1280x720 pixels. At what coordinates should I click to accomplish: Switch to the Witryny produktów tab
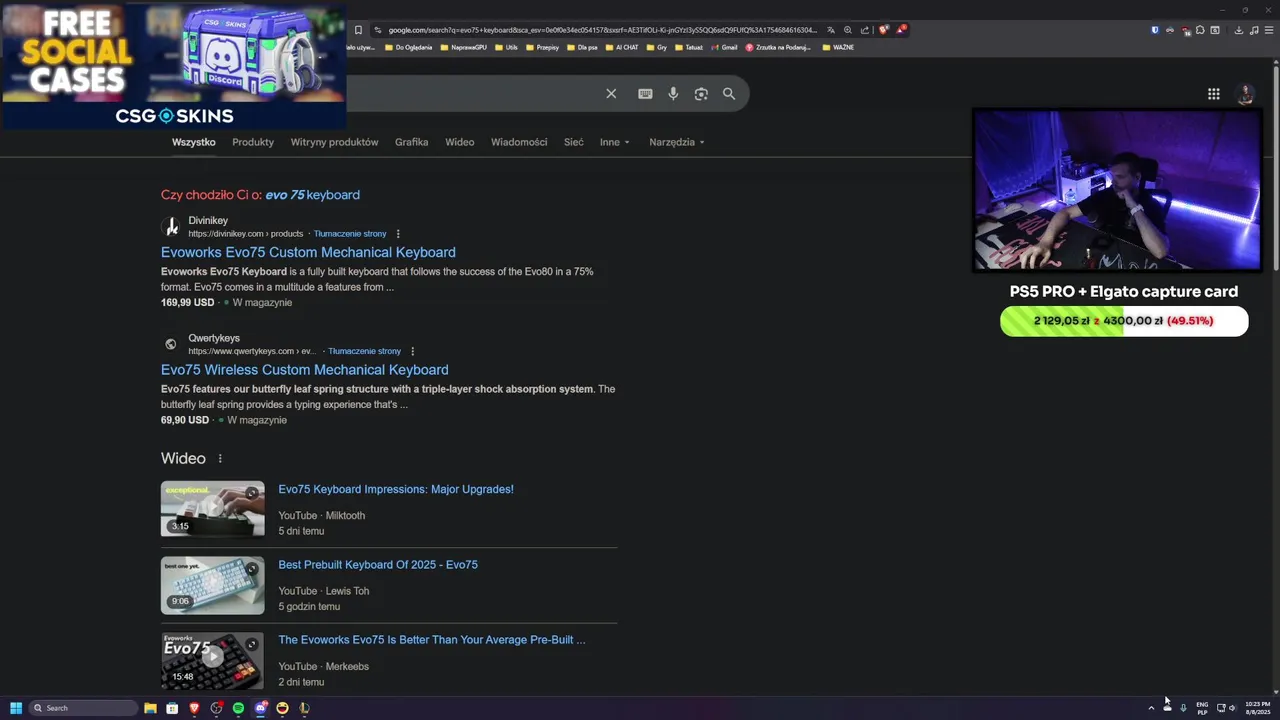(334, 142)
